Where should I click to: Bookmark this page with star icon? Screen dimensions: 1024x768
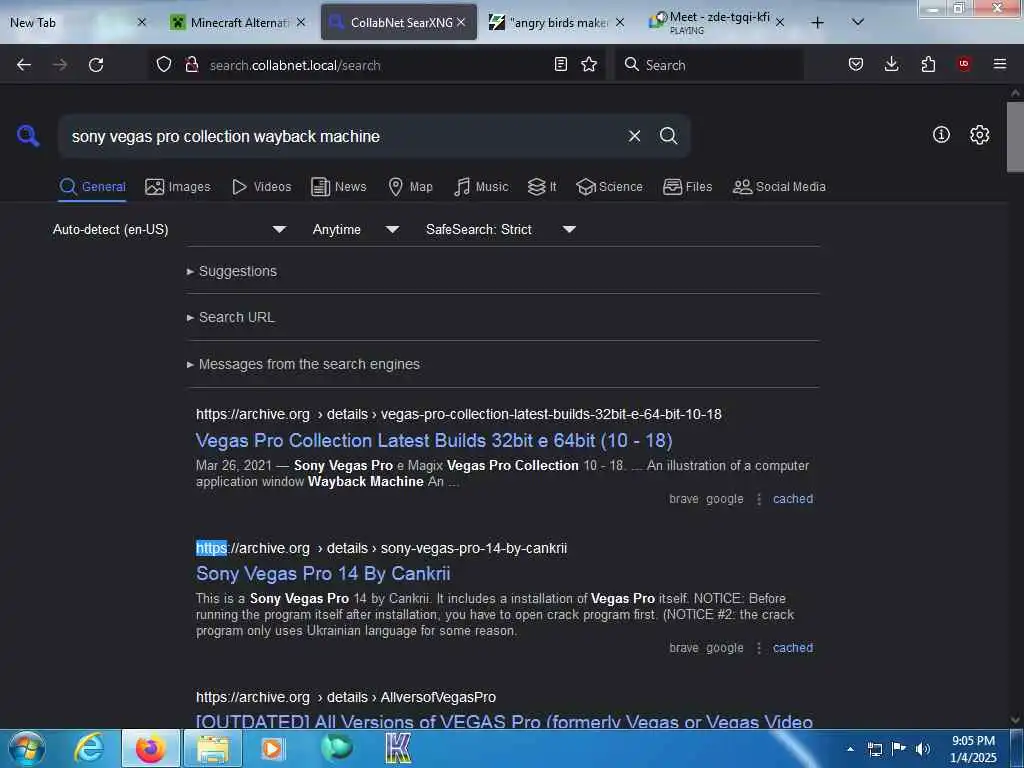pos(589,64)
